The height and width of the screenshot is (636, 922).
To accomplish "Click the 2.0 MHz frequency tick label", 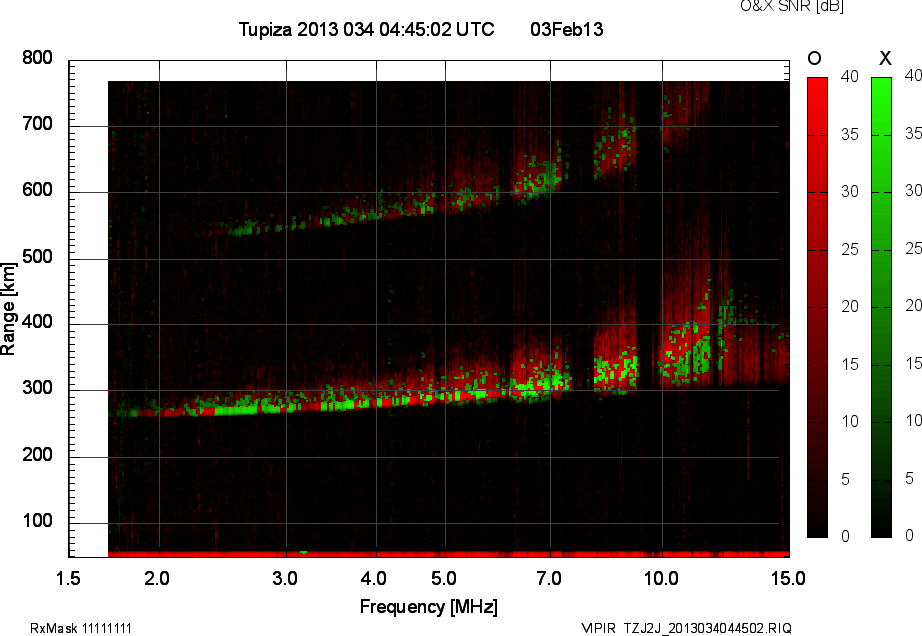I will tap(157, 578).
